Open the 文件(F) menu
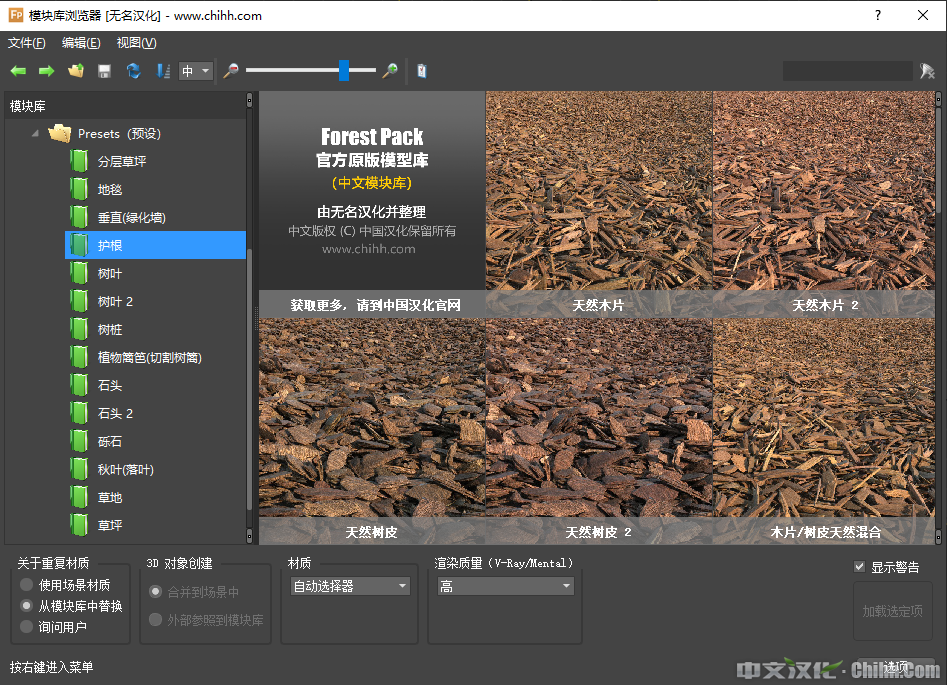Image resolution: width=947 pixels, height=685 pixels. coord(27,43)
